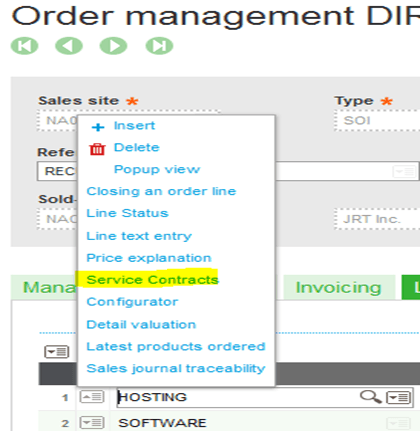Click the blue plus Insert icon
The height and width of the screenshot is (431, 420).
point(98,127)
